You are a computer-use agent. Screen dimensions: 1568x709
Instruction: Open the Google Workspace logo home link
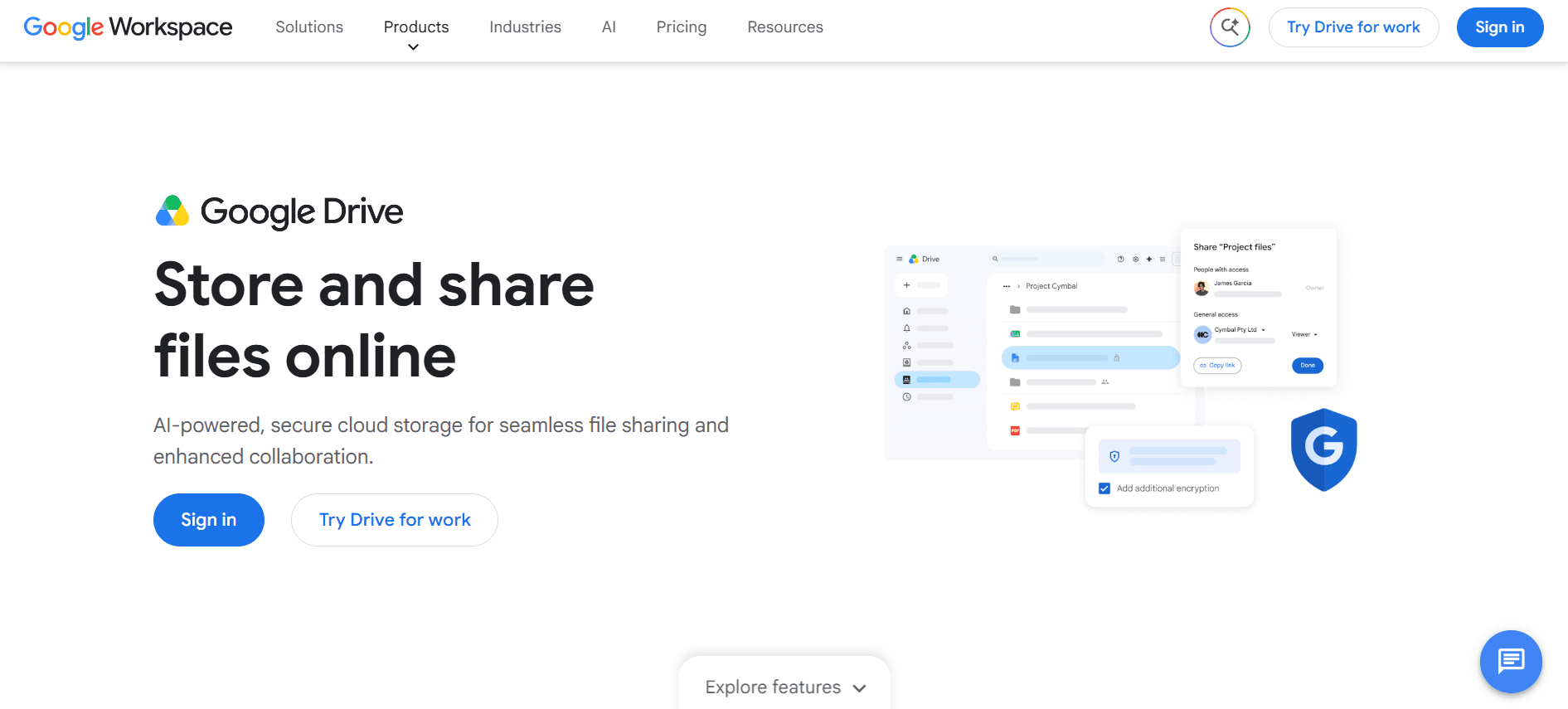coord(128,27)
